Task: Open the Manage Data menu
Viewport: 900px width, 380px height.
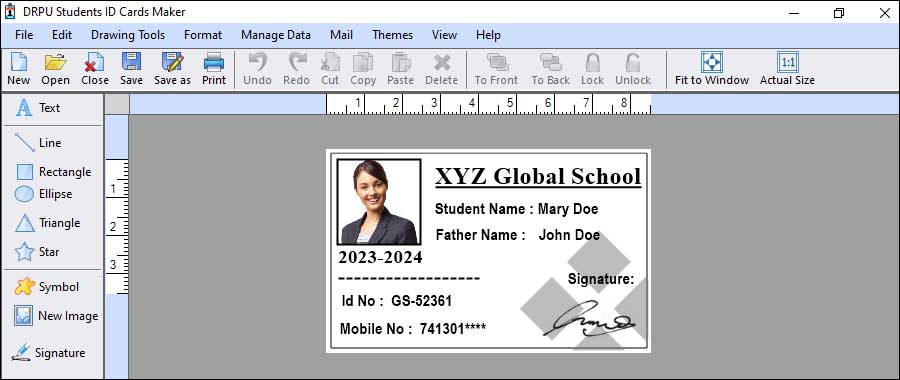Action: [x=276, y=35]
